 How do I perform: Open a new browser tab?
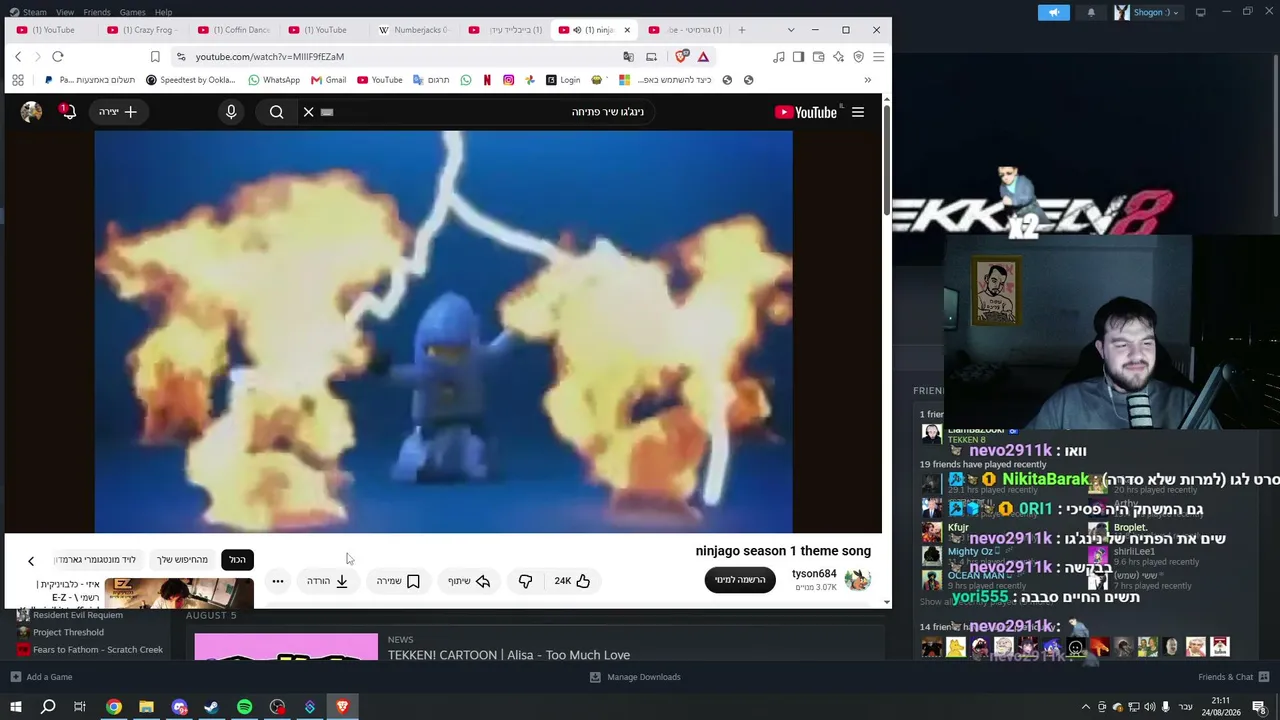click(741, 30)
